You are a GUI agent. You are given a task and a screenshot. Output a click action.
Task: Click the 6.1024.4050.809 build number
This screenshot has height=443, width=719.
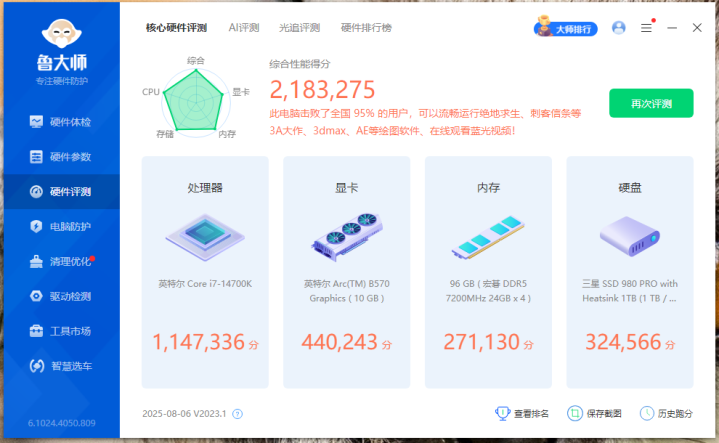pyautogui.click(x=62, y=423)
